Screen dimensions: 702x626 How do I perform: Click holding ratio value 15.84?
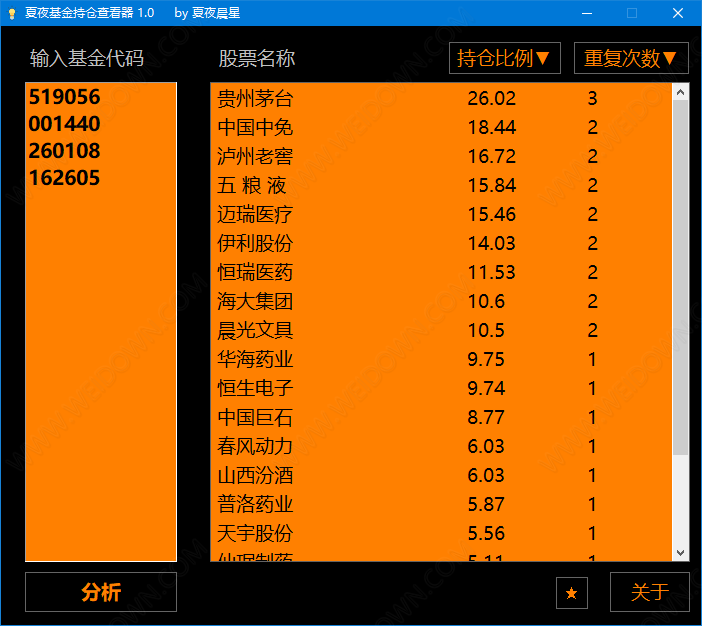(x=492, y=185)
